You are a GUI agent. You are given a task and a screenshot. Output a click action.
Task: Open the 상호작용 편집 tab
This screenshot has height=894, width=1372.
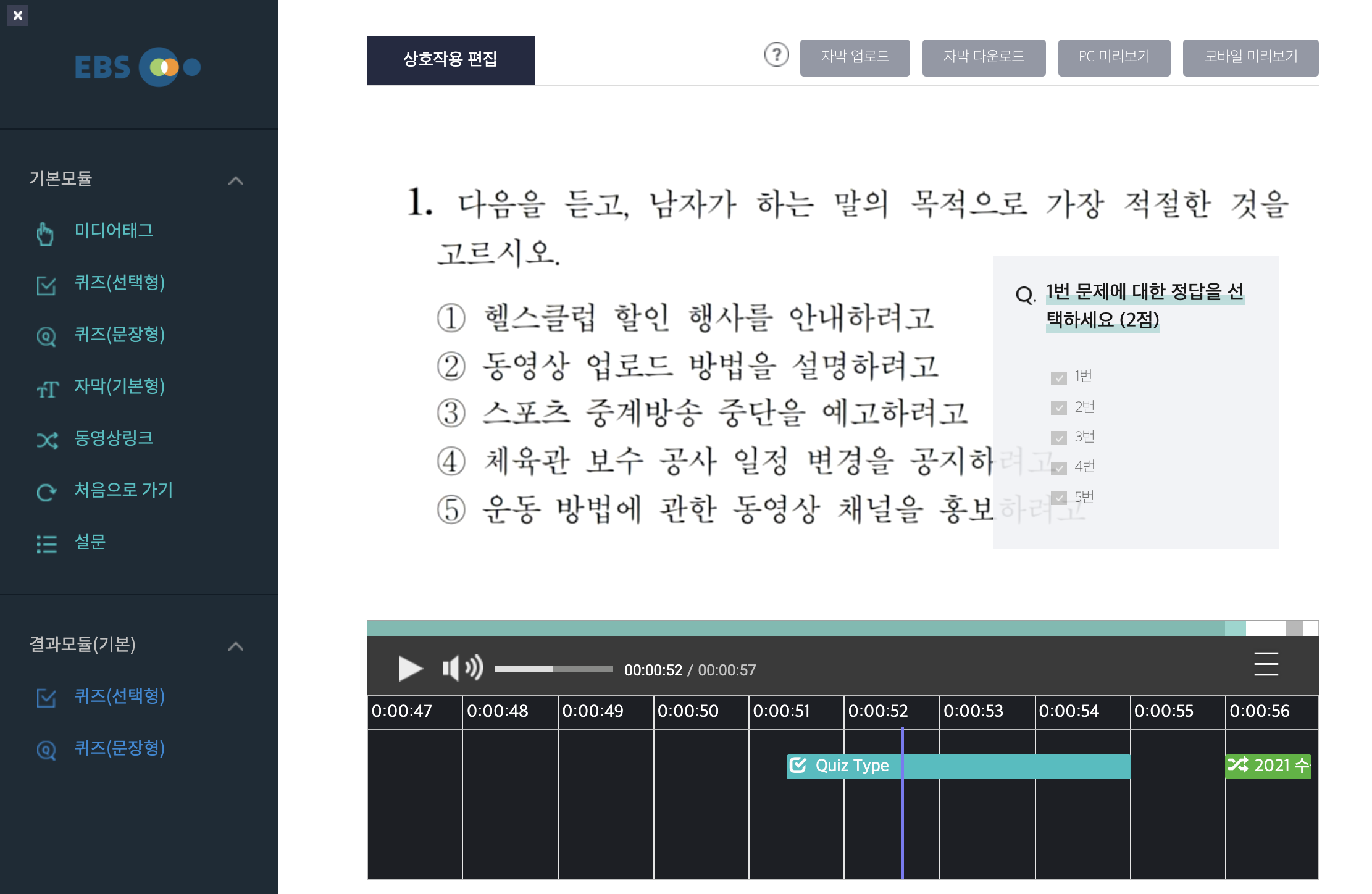pos(450,60)
